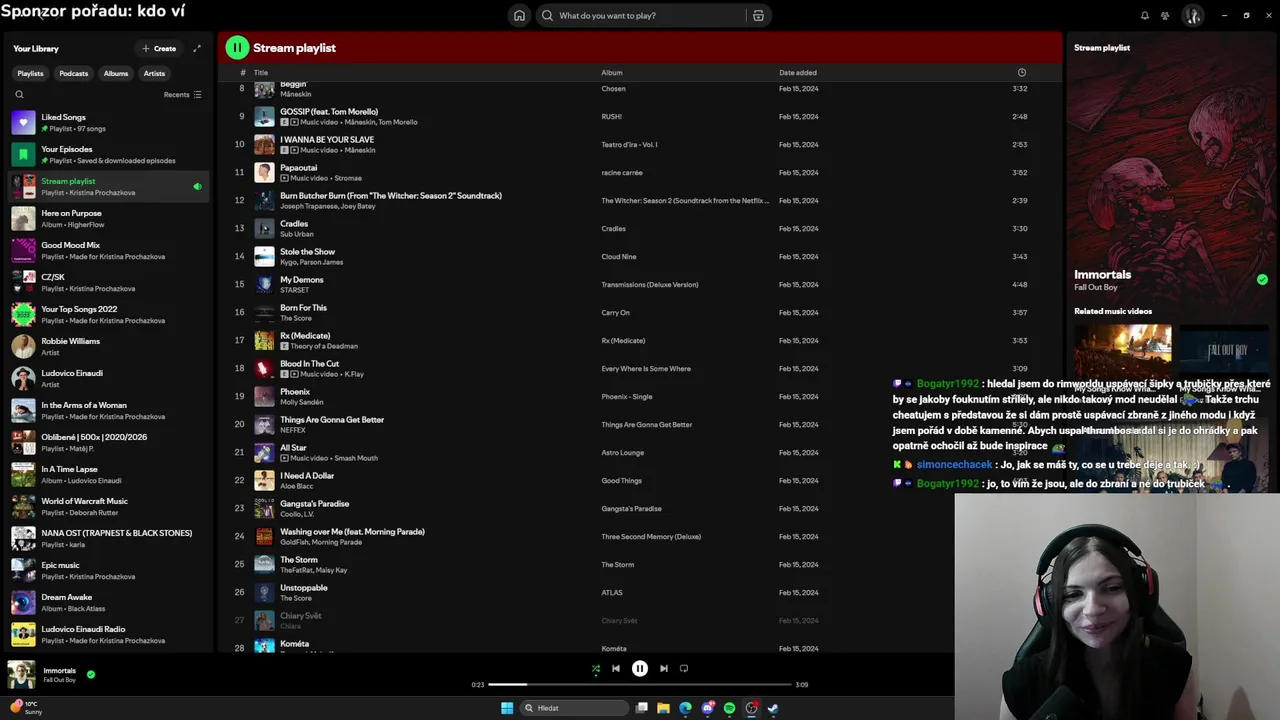Open the Dream Awake album in library
The image size is (1280, 720).
[109, 602]
